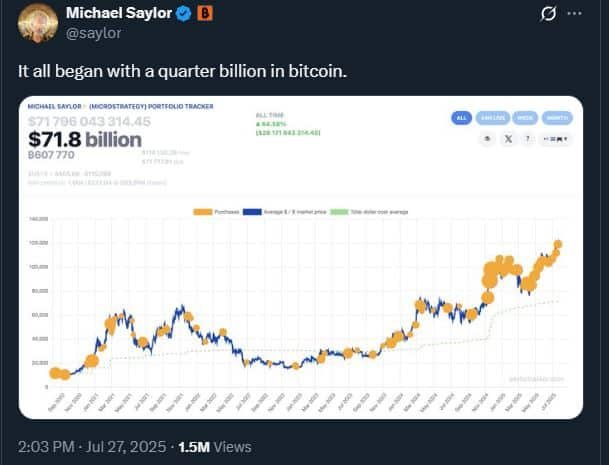Click the blue verified checkmark badge

point(183,13)
